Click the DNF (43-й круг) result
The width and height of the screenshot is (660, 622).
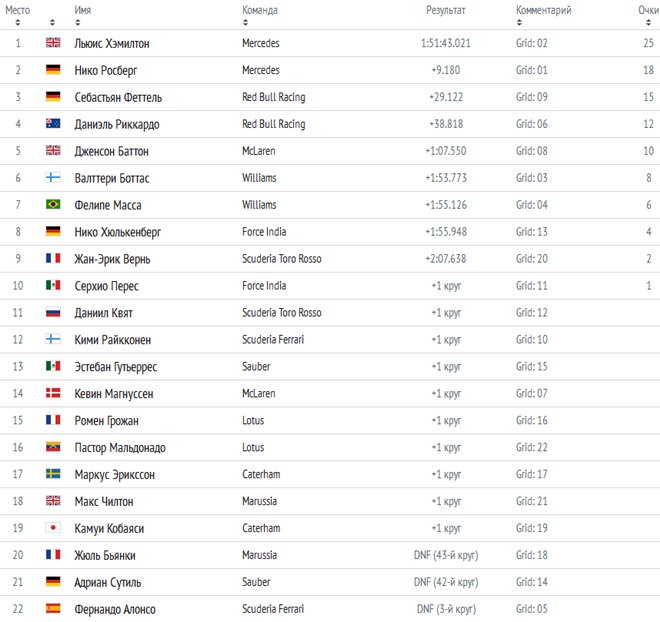pos(446,555)
